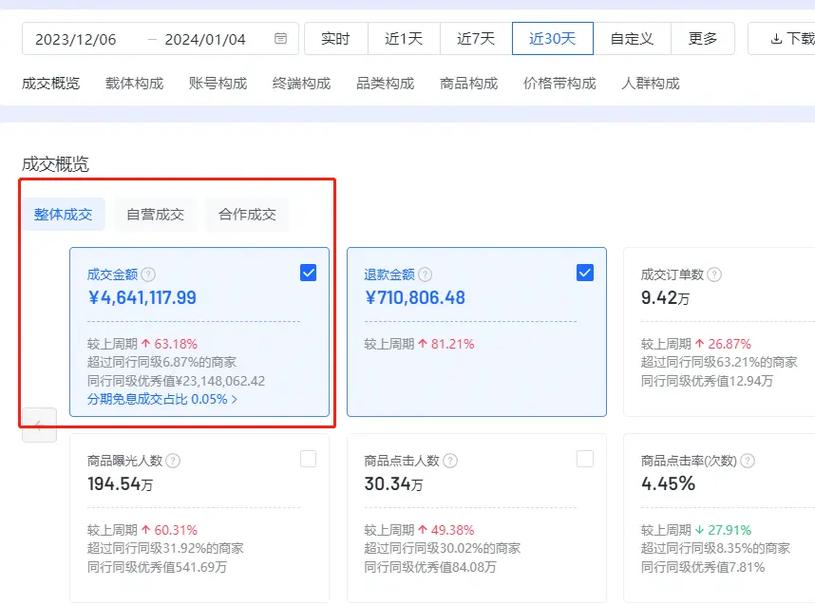Click the 9.42万 order count value
This screenshot has height=605, width=815.
click(x=665, y=298)
